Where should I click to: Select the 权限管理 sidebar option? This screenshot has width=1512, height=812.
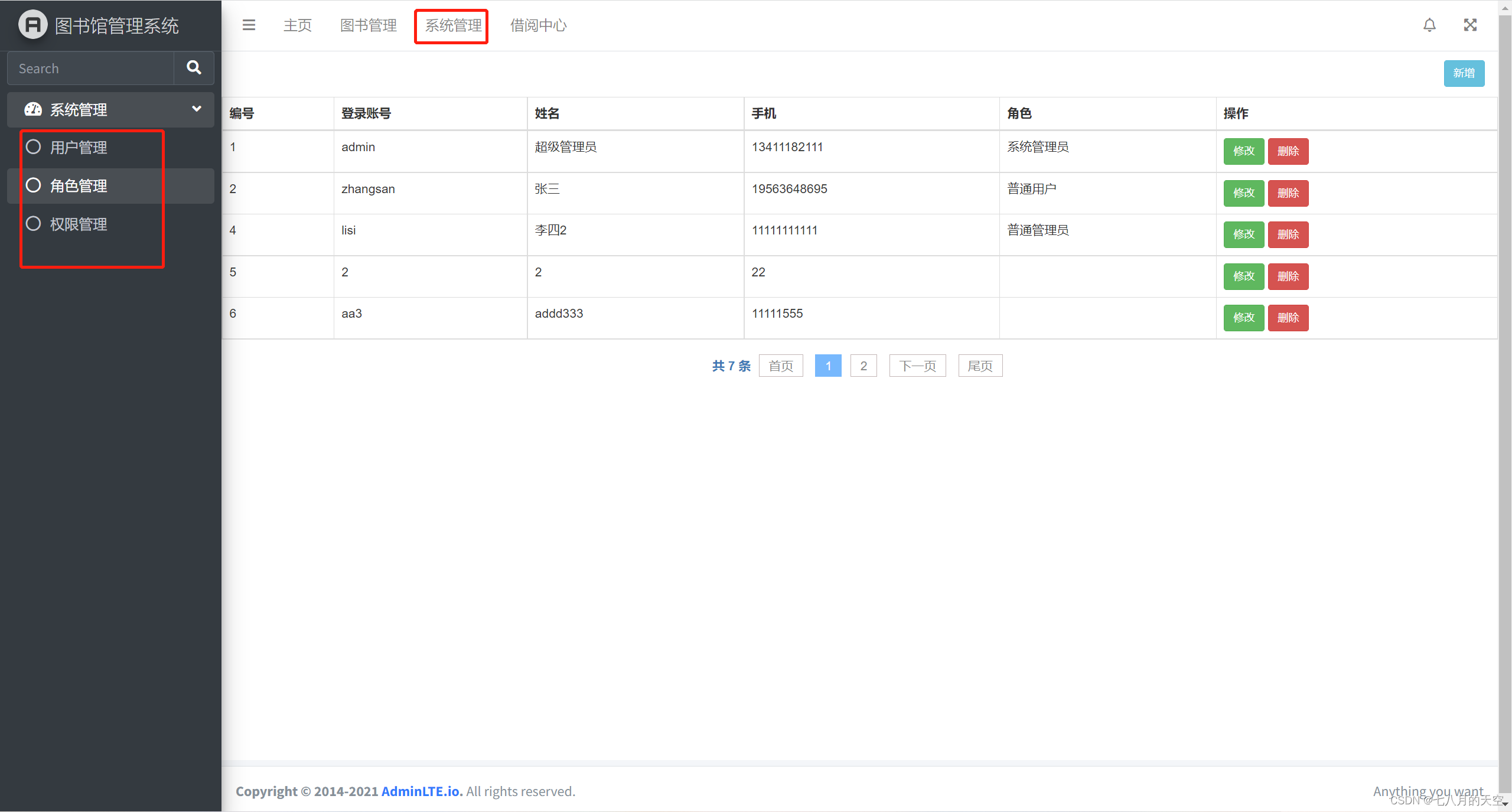79,224
